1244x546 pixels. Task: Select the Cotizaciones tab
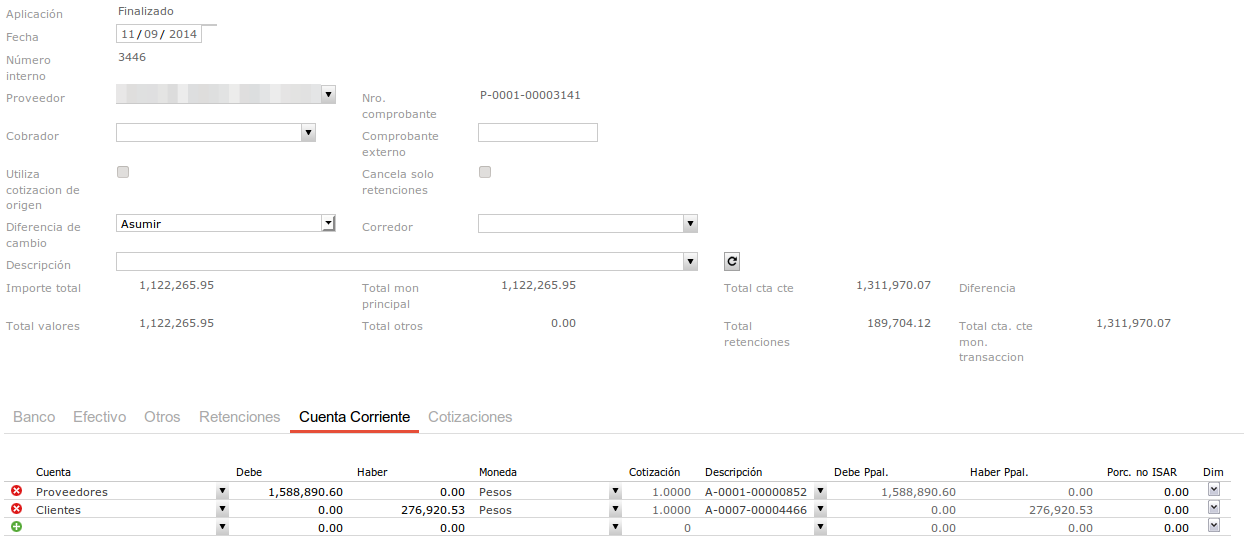pyautogui.click(x=470, y=417)
